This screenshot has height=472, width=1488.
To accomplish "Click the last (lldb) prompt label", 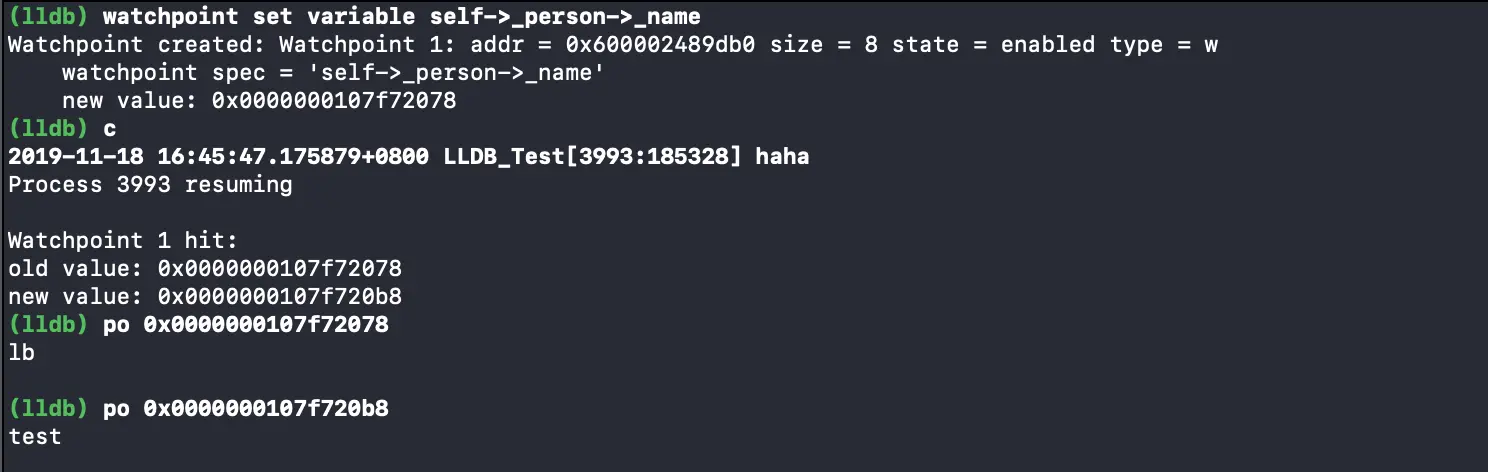I will click(49, 409).
